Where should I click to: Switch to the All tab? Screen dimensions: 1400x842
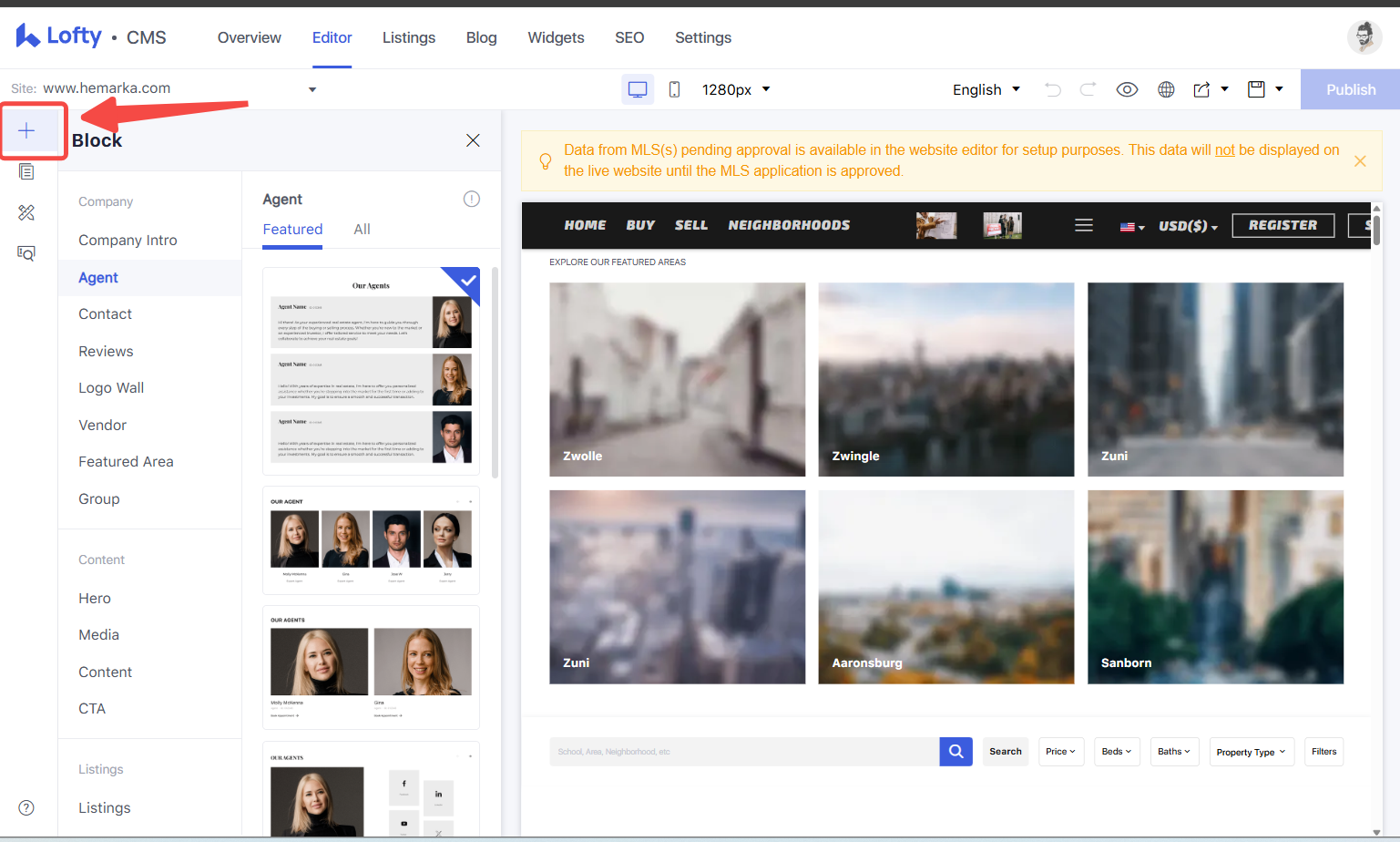pos(362,230)
